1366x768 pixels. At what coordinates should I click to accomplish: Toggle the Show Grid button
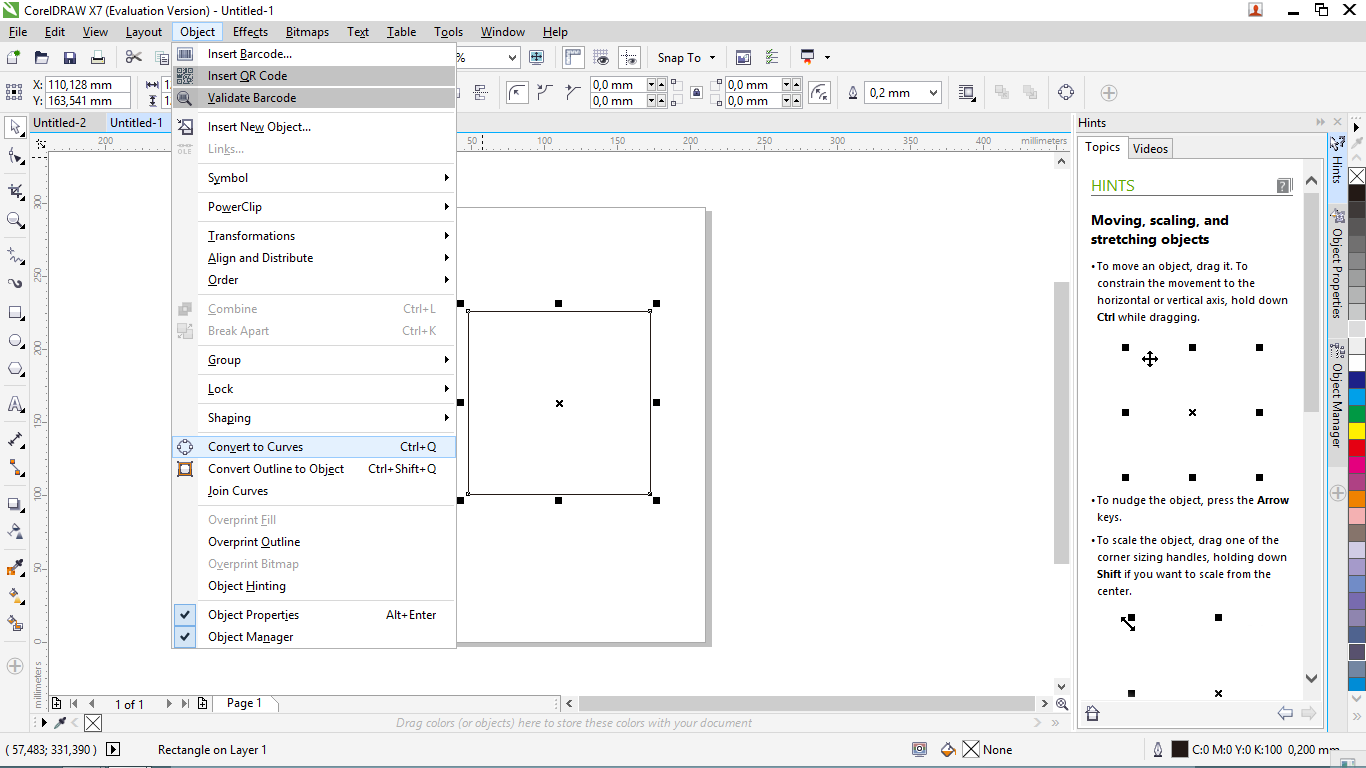601,58
